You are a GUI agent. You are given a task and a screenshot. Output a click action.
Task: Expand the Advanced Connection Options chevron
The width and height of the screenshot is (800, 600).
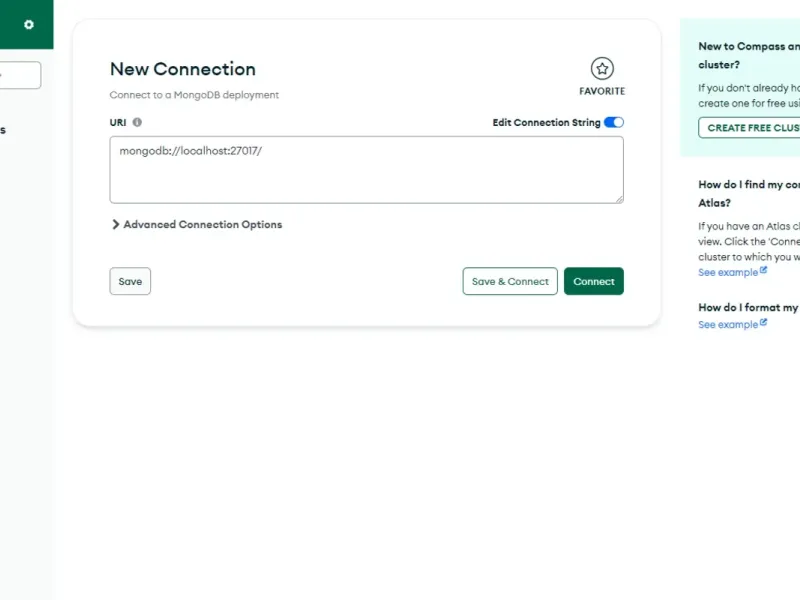(x=116, y=225)
